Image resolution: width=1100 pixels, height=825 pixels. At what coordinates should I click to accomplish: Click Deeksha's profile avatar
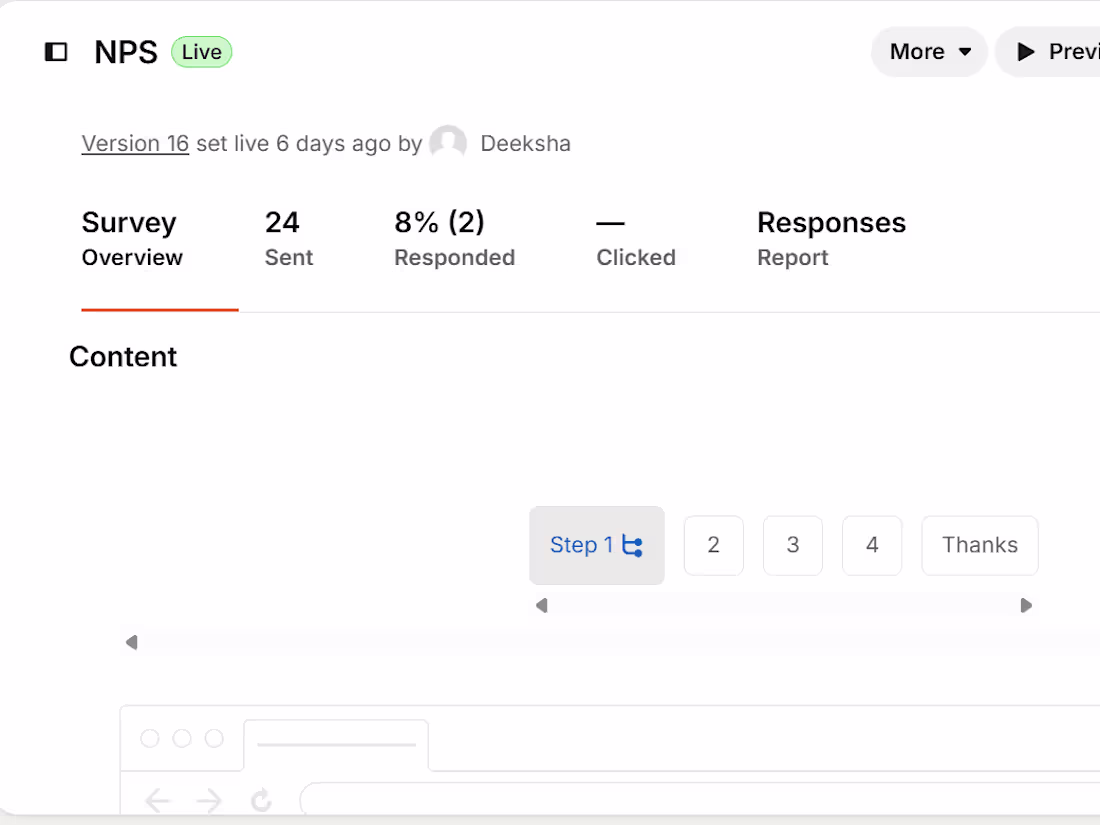tap(448, 142)
